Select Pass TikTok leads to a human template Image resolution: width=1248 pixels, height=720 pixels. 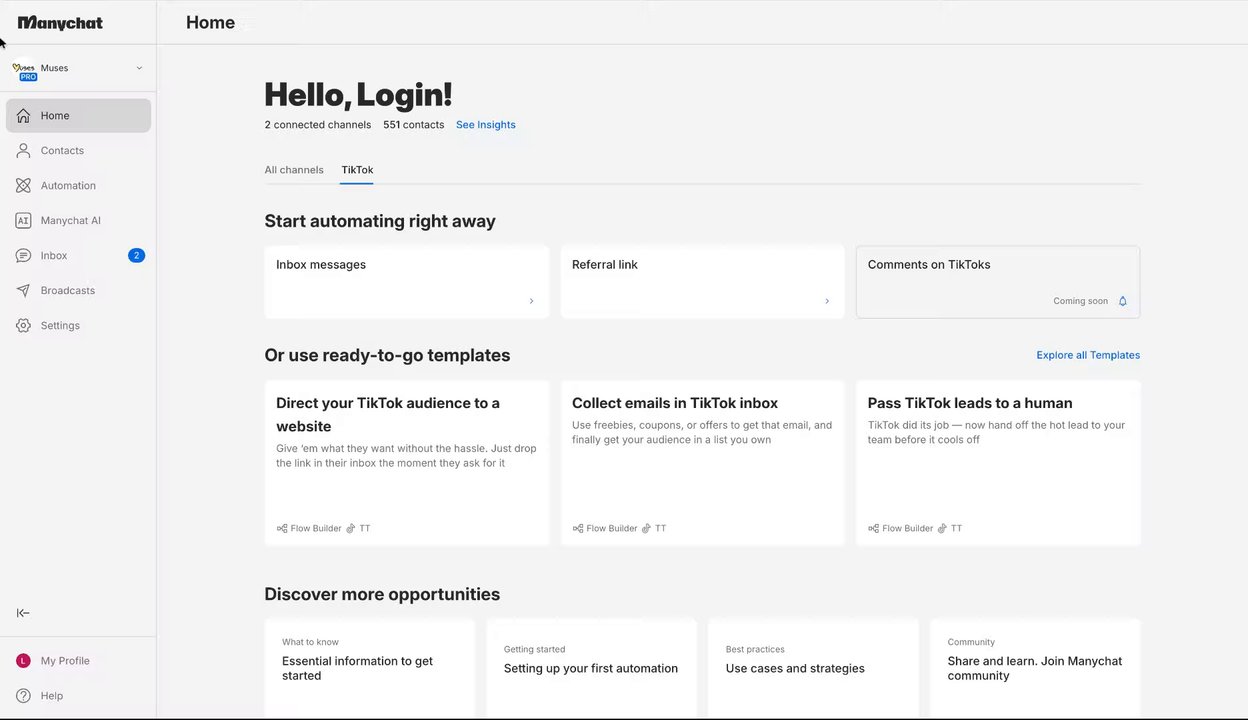pos(998,463)
